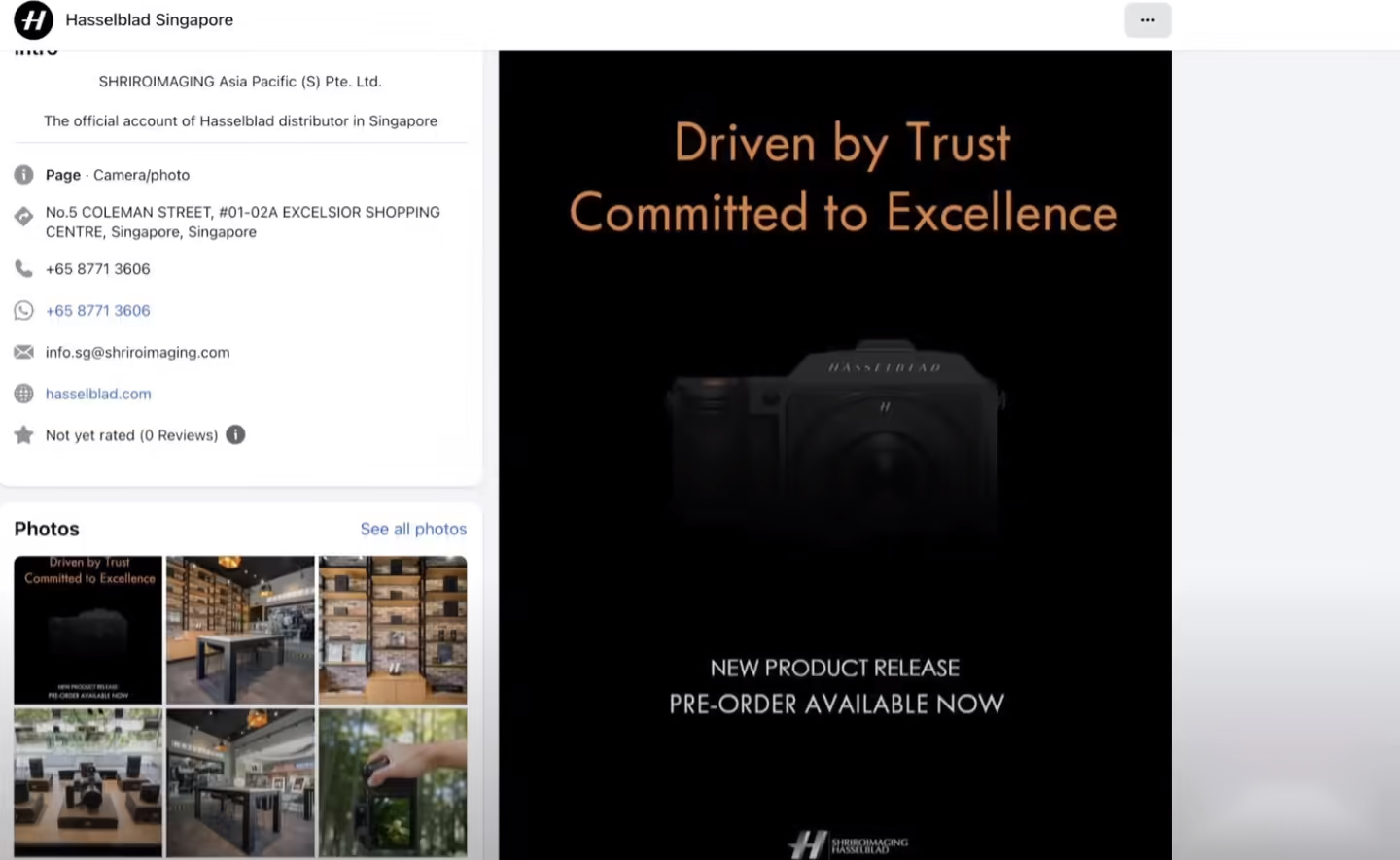This screenshot has height=860, width=1400.
Task: Click the phone icon beside +65 8771 3606
Action: [x=23, y=269]
